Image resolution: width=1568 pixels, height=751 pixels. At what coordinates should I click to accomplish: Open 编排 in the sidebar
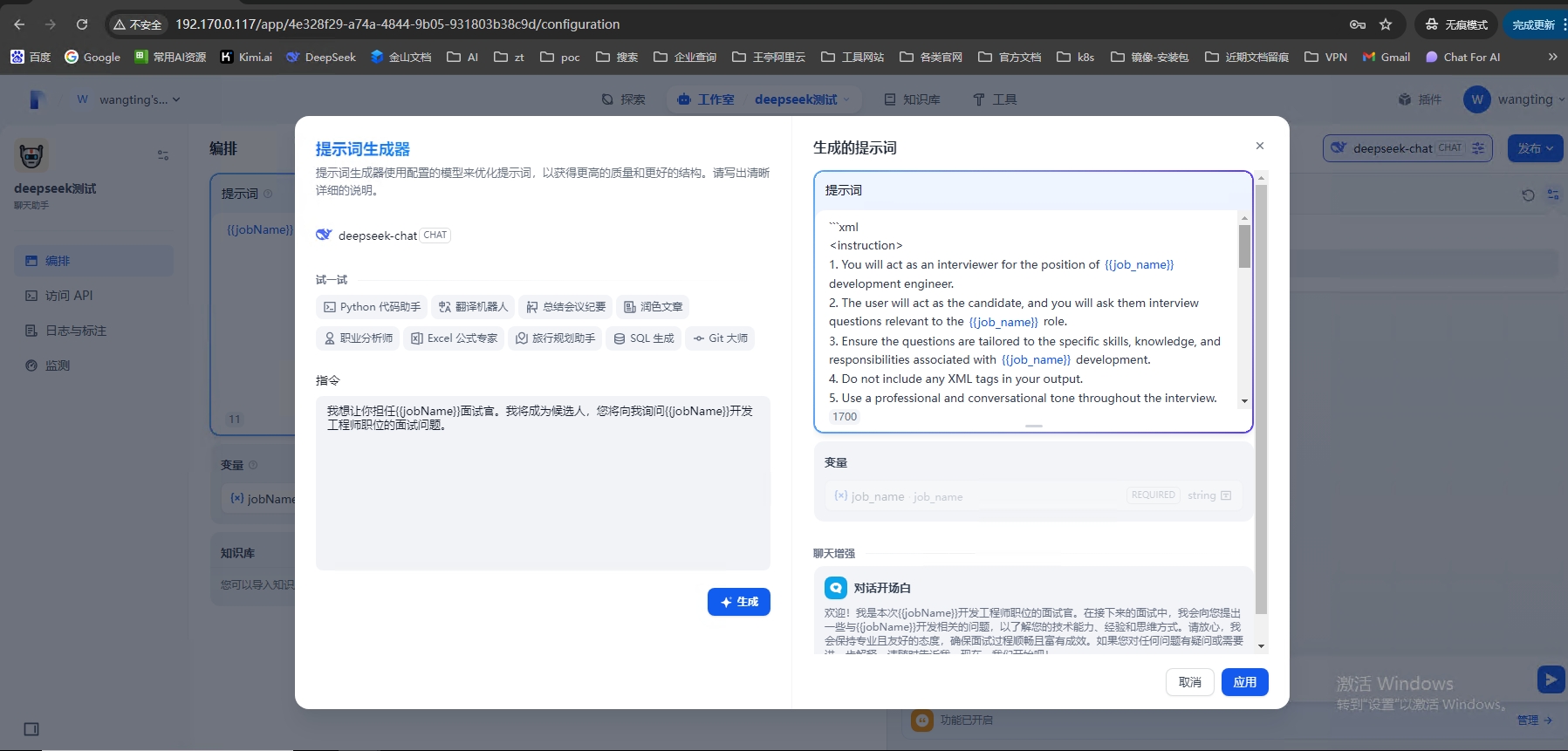coord(93,261)
